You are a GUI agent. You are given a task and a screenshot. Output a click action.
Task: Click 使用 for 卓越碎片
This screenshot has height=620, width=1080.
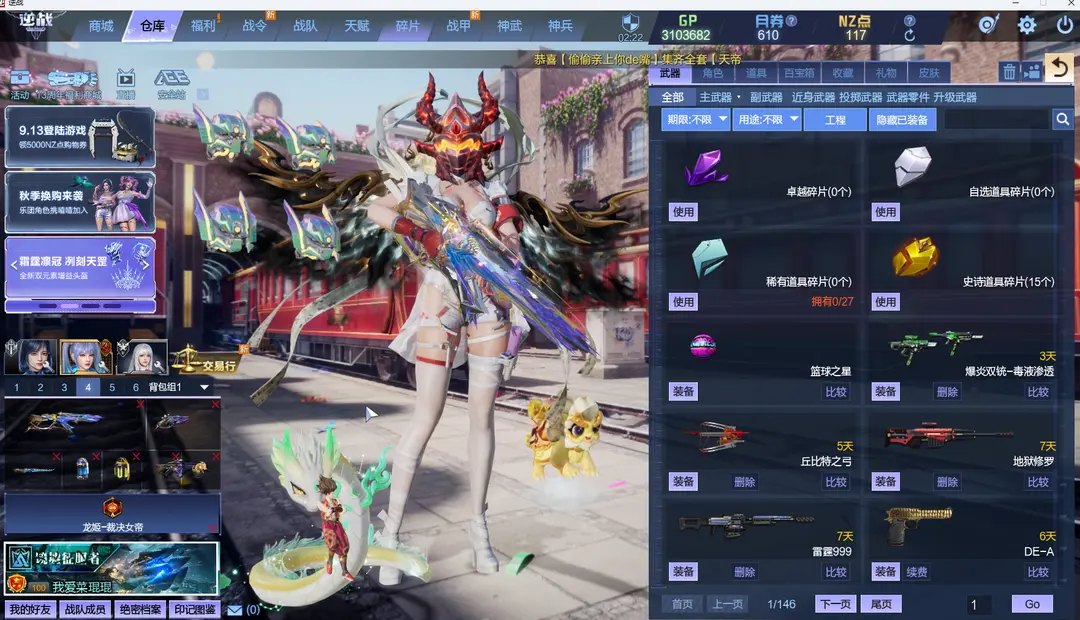[683, 212]
